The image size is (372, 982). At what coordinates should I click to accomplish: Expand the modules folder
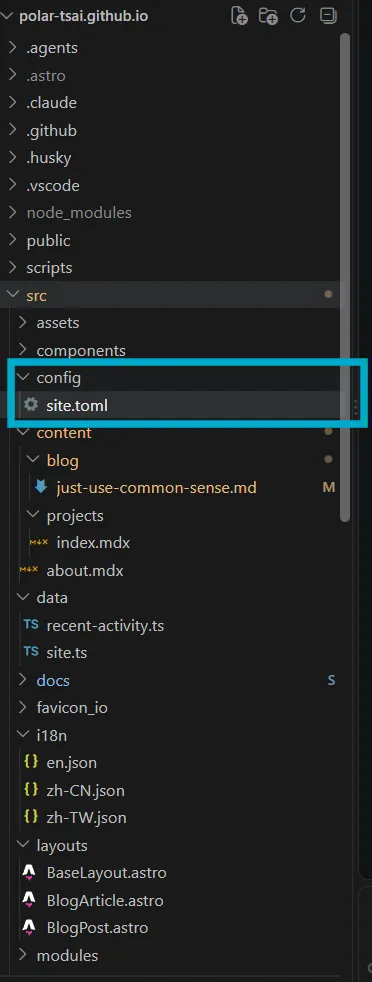point(23,955)
